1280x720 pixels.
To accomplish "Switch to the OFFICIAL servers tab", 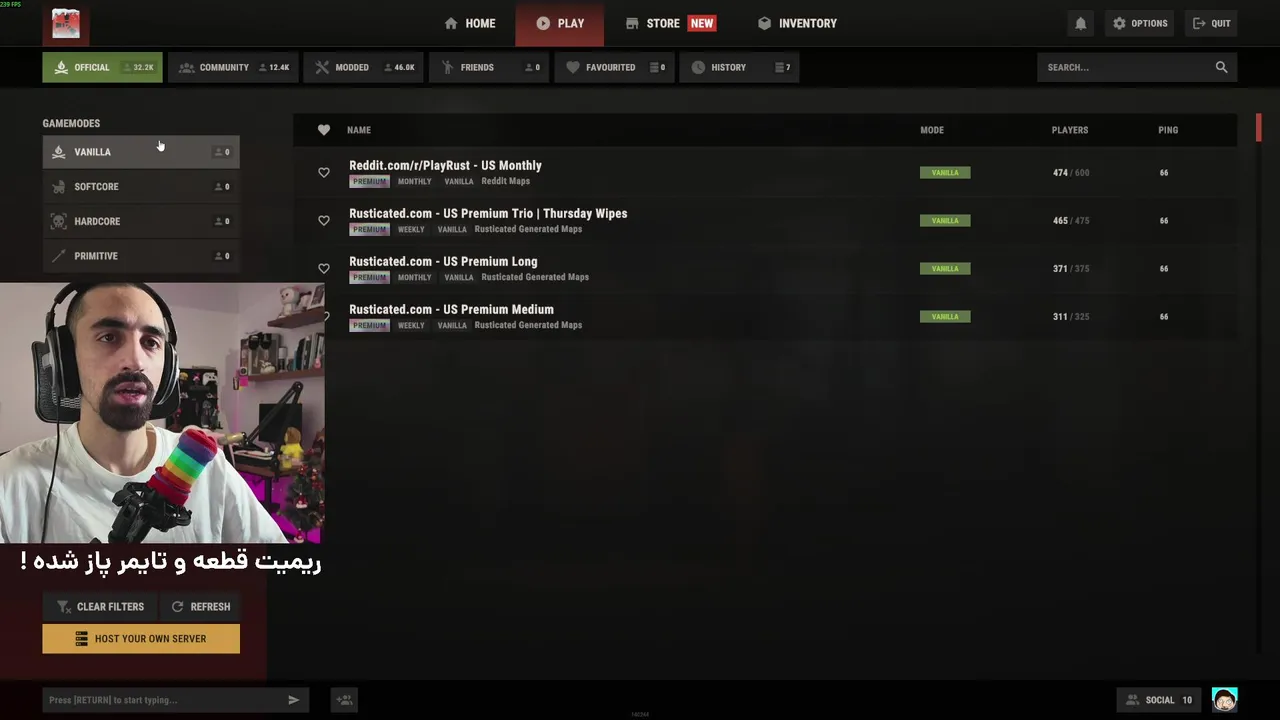I will (x=102, y=67).
